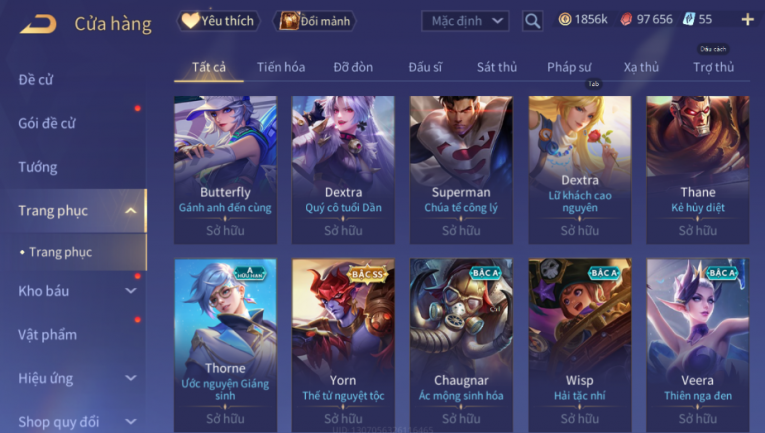Switch to the Pháp sư tab
The height and width of the screenshot is (433, 765).
[x=569, y=67]
